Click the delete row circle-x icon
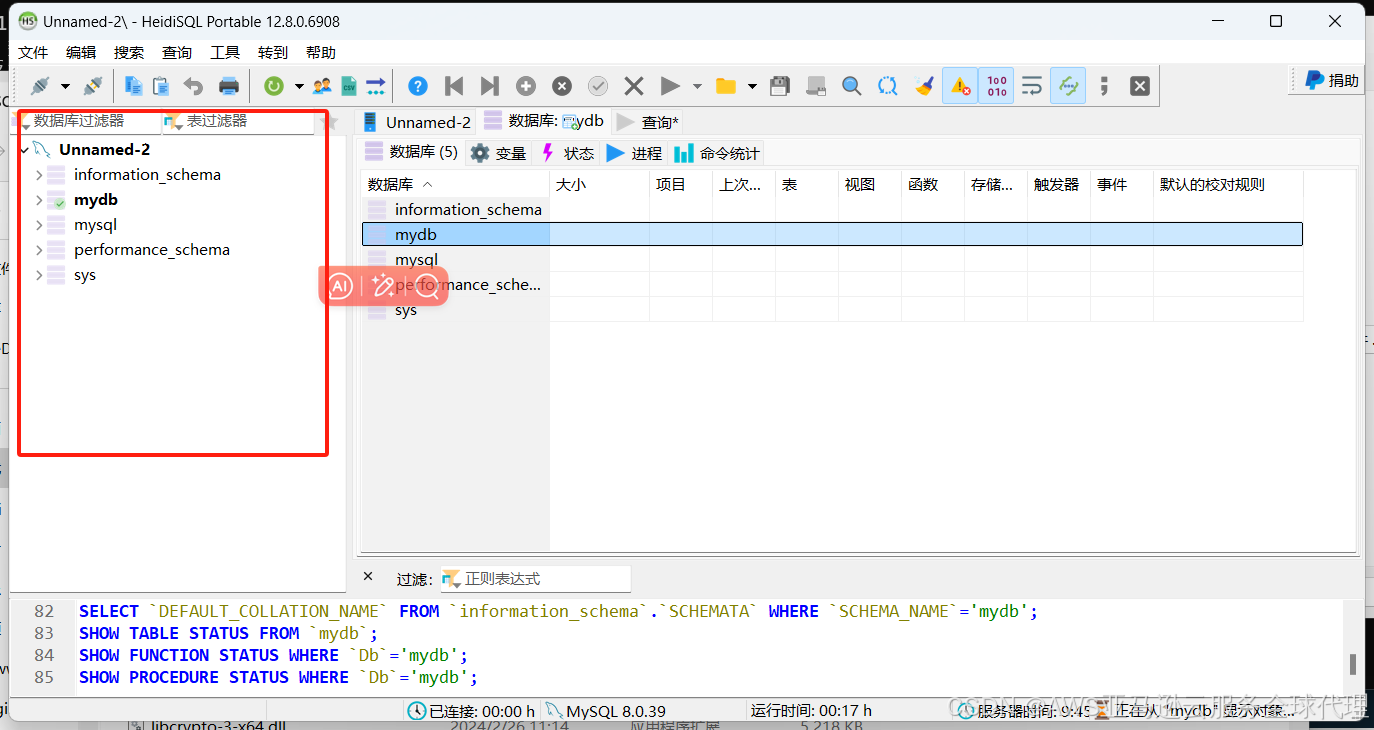The image size is (1374, 730). 562,86
